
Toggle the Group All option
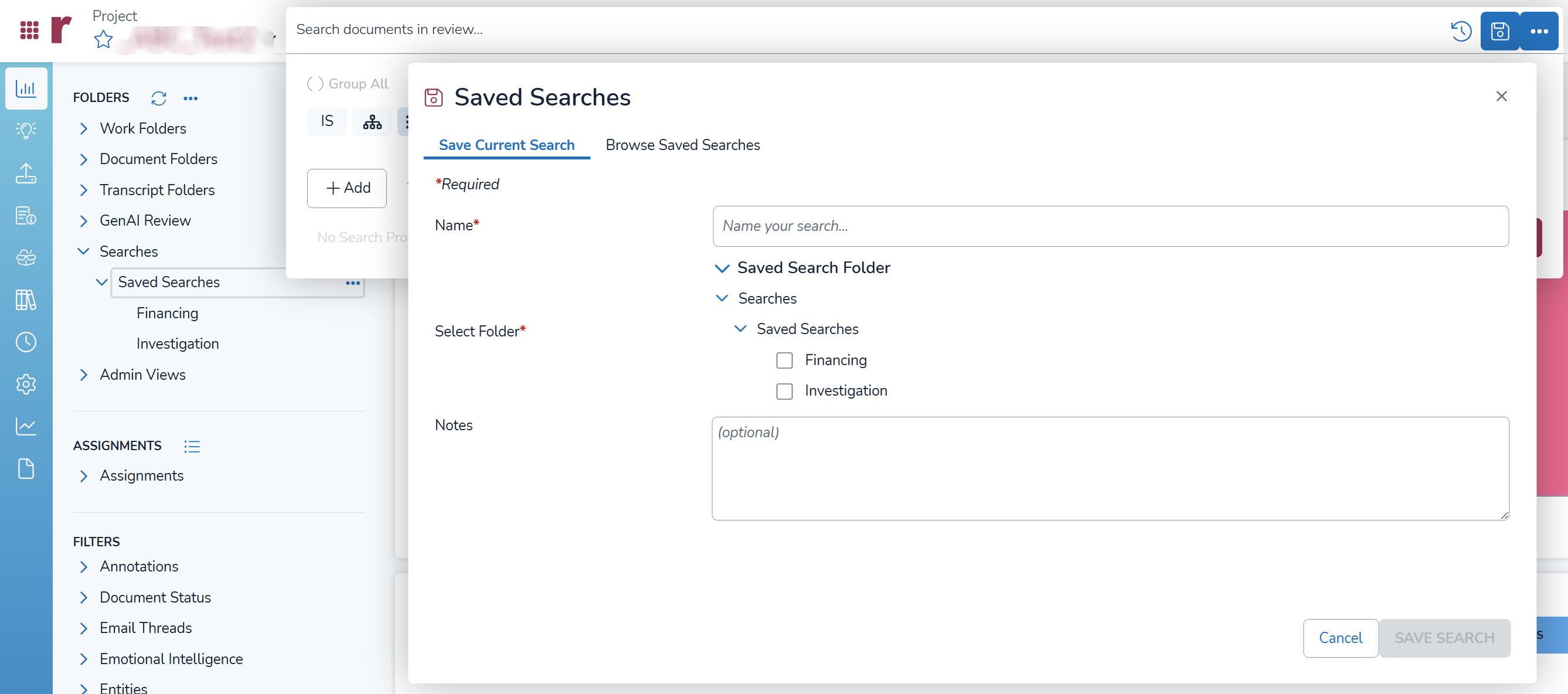coord(315,83)
